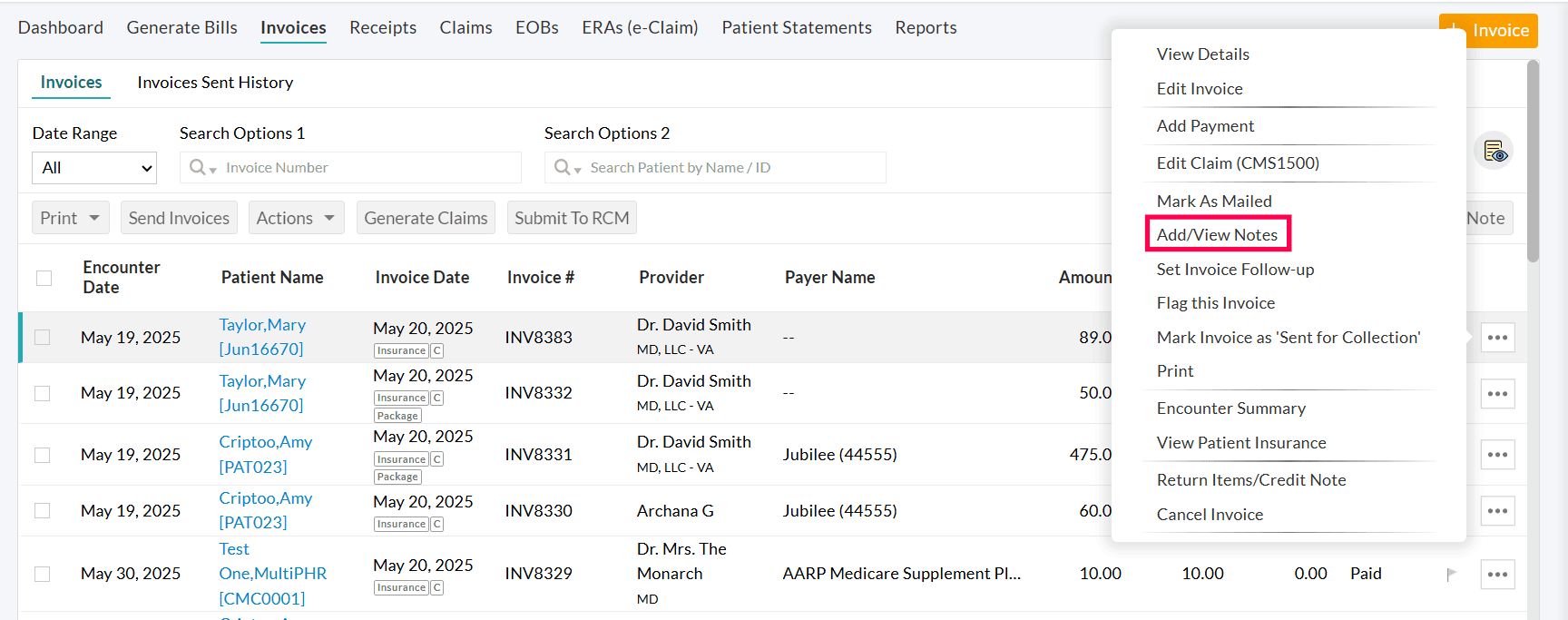The image size is (1568, 620).
Task: Switch to the Invoices Sent History tab
Action: [215, 83]
